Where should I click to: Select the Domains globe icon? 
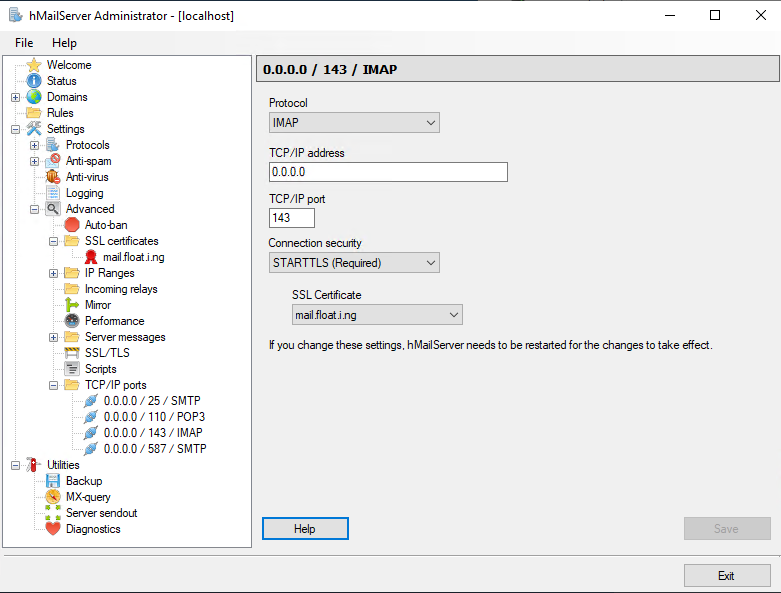[x=34, y=97]
